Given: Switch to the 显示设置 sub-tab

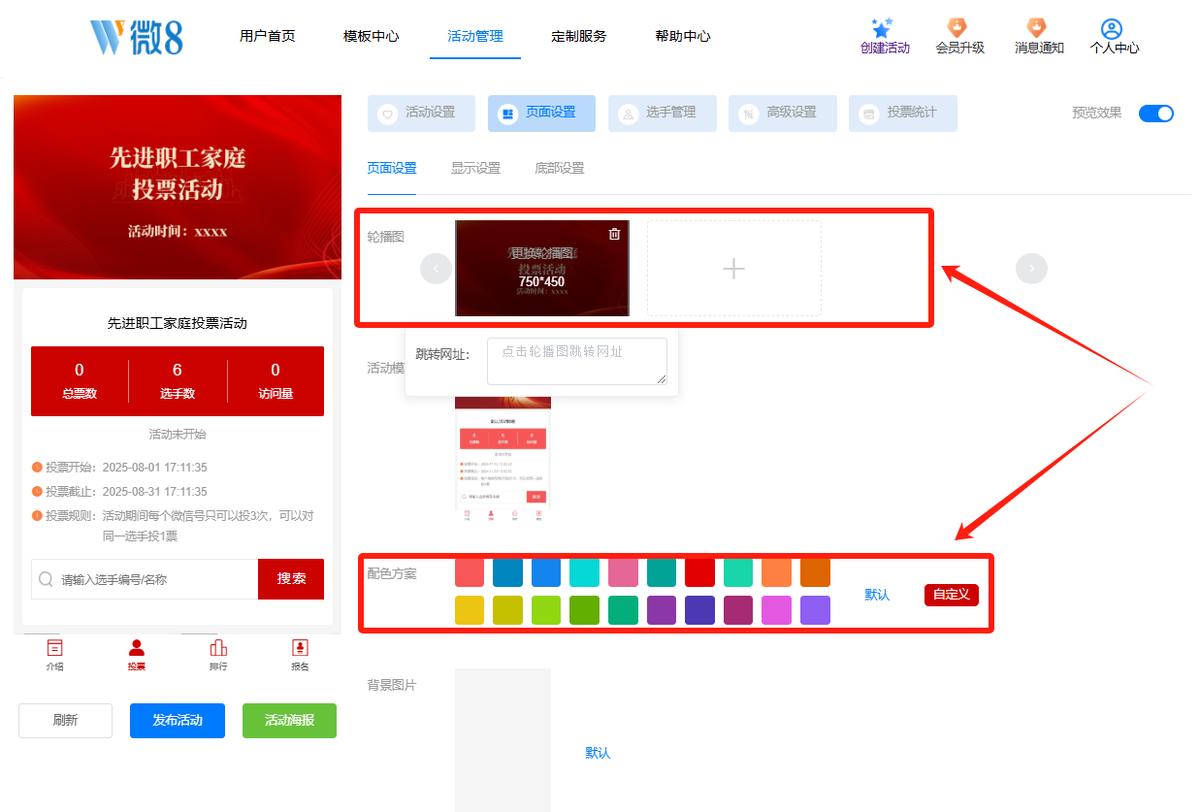Looking at the screenshot, I should pyautogui.click(x=476, y=168).
